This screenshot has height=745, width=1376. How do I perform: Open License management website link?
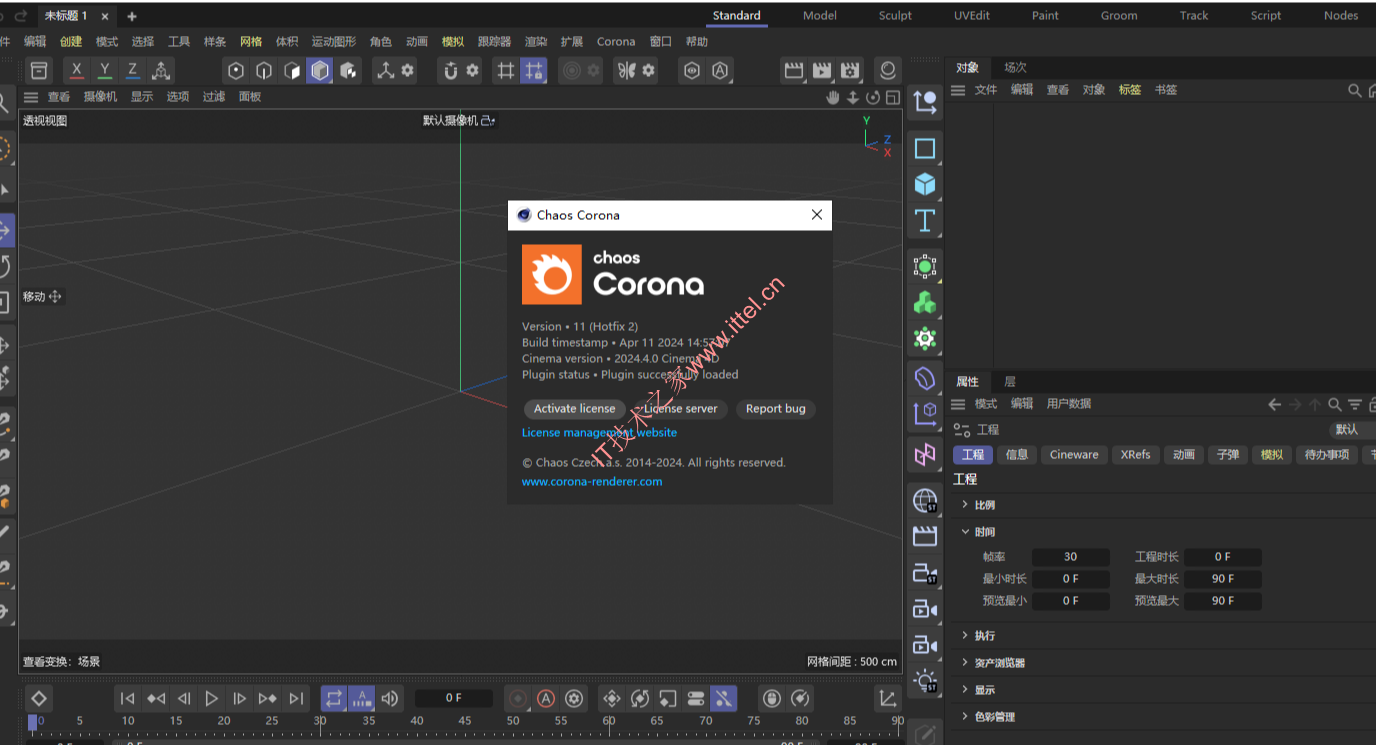(x=599, y=433)
